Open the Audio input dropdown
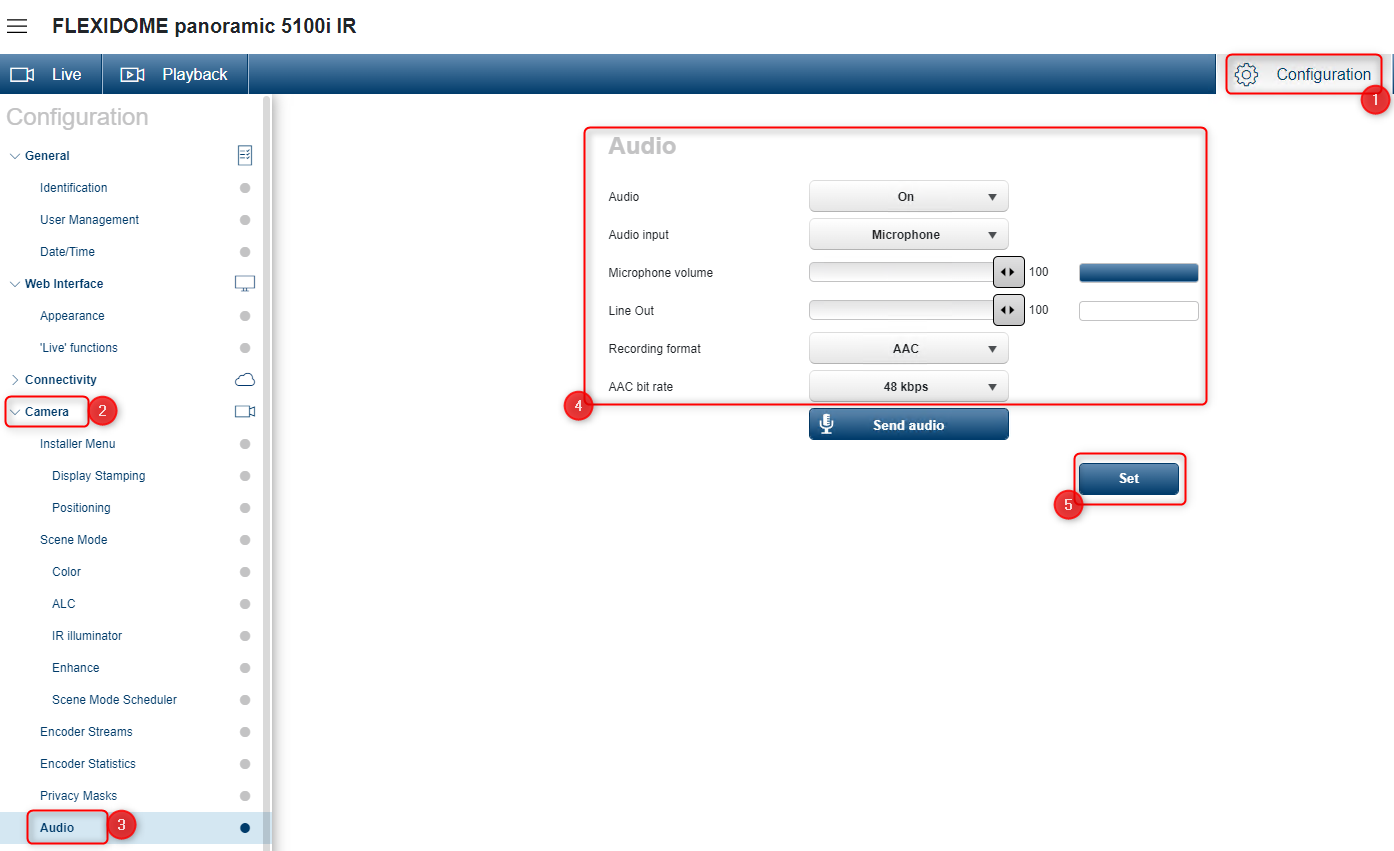The image size is (1394, 851). [908, 234]
